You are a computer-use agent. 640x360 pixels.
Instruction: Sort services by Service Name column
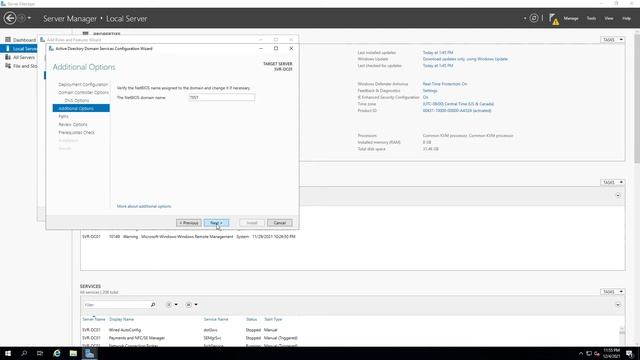click(216, 319)
